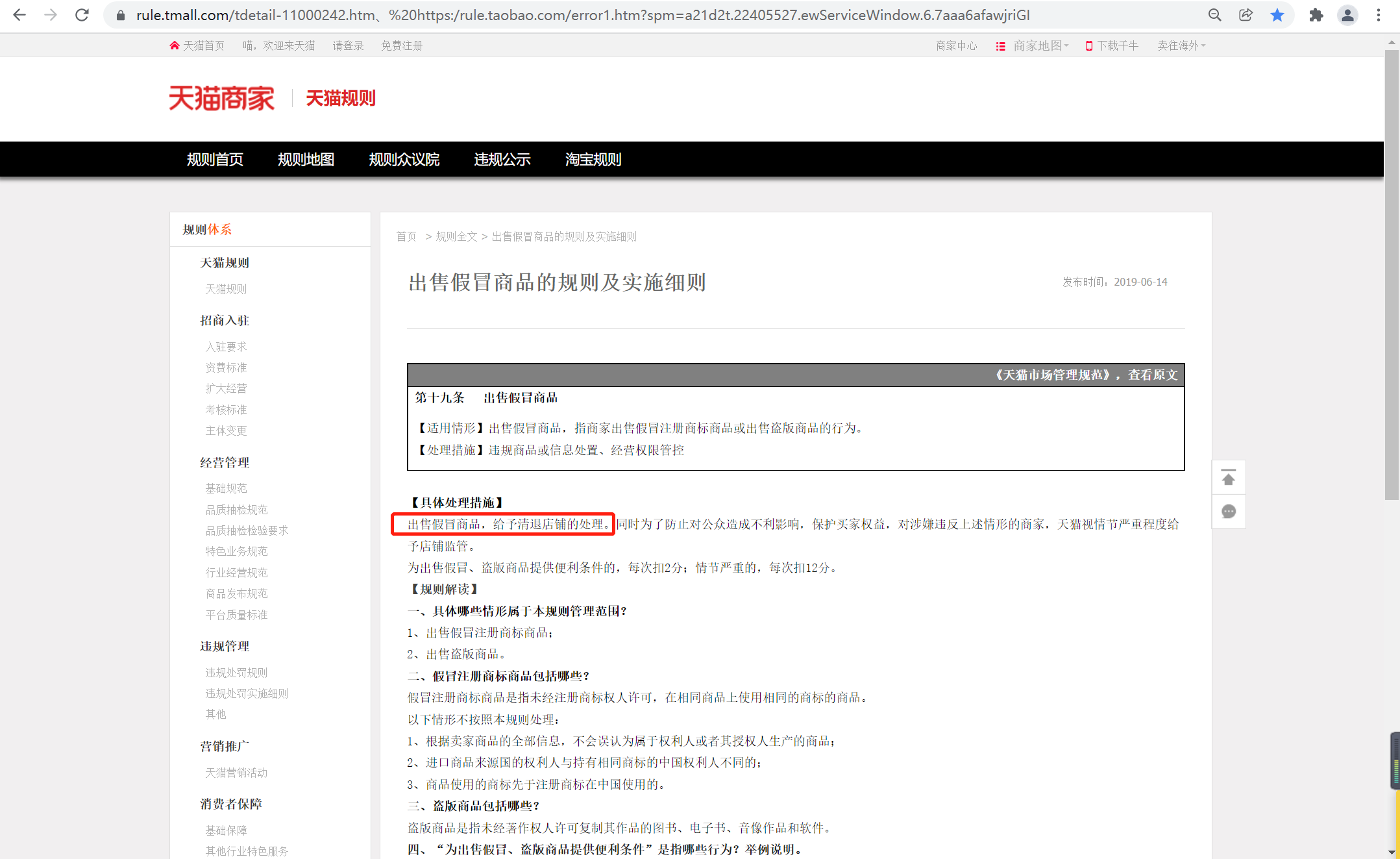The image size is (1400, 859).
Task: Open the floating feedback chat bubble icon
Action: (x=1228, y=512)
